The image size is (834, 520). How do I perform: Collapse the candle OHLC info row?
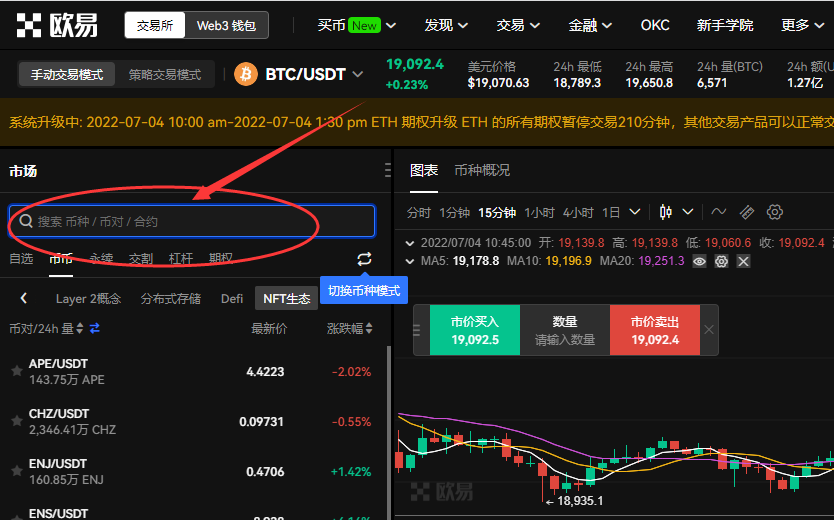click(x=410, y=244)
